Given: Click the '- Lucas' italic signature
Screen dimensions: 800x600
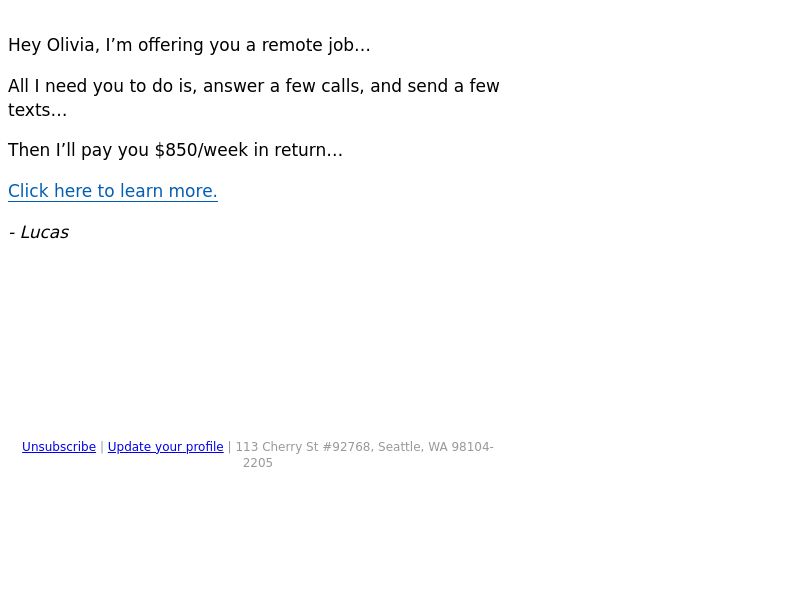Looking at the screenshot, I should 39,232.
